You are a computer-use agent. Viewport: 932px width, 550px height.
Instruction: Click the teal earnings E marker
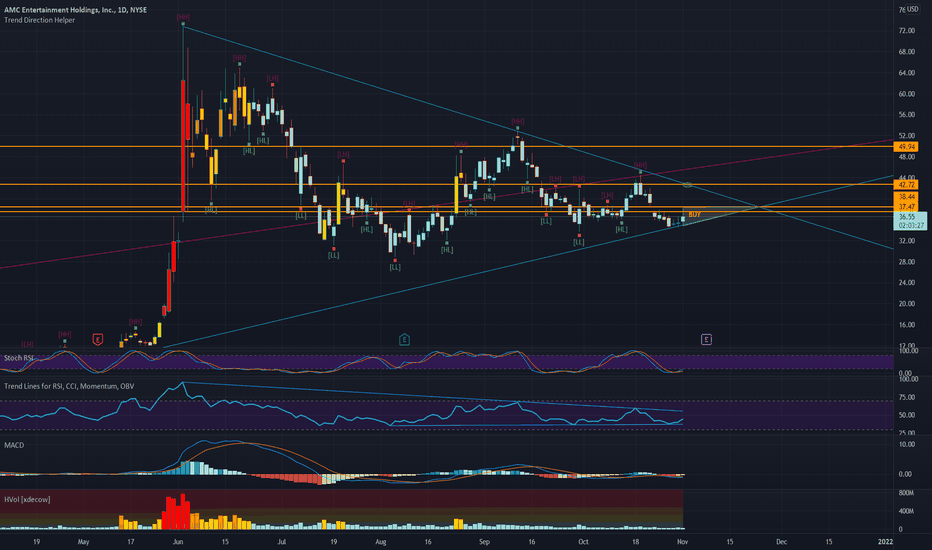(x=404, y=340)
